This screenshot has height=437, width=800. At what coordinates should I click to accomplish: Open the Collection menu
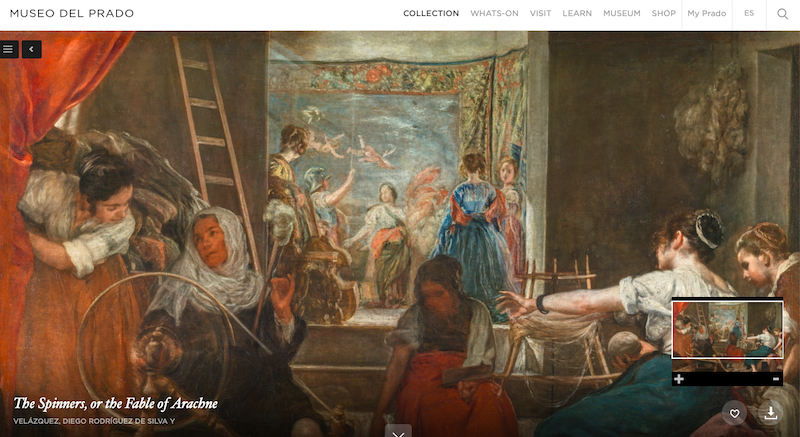431,13
